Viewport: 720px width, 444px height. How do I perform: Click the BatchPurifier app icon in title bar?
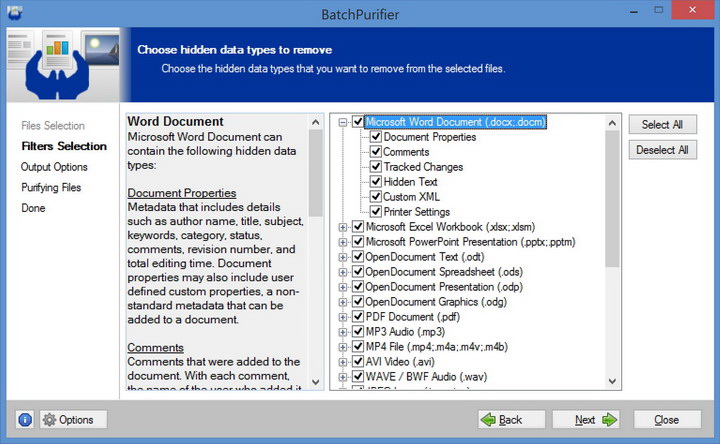[x=15, y=13]
